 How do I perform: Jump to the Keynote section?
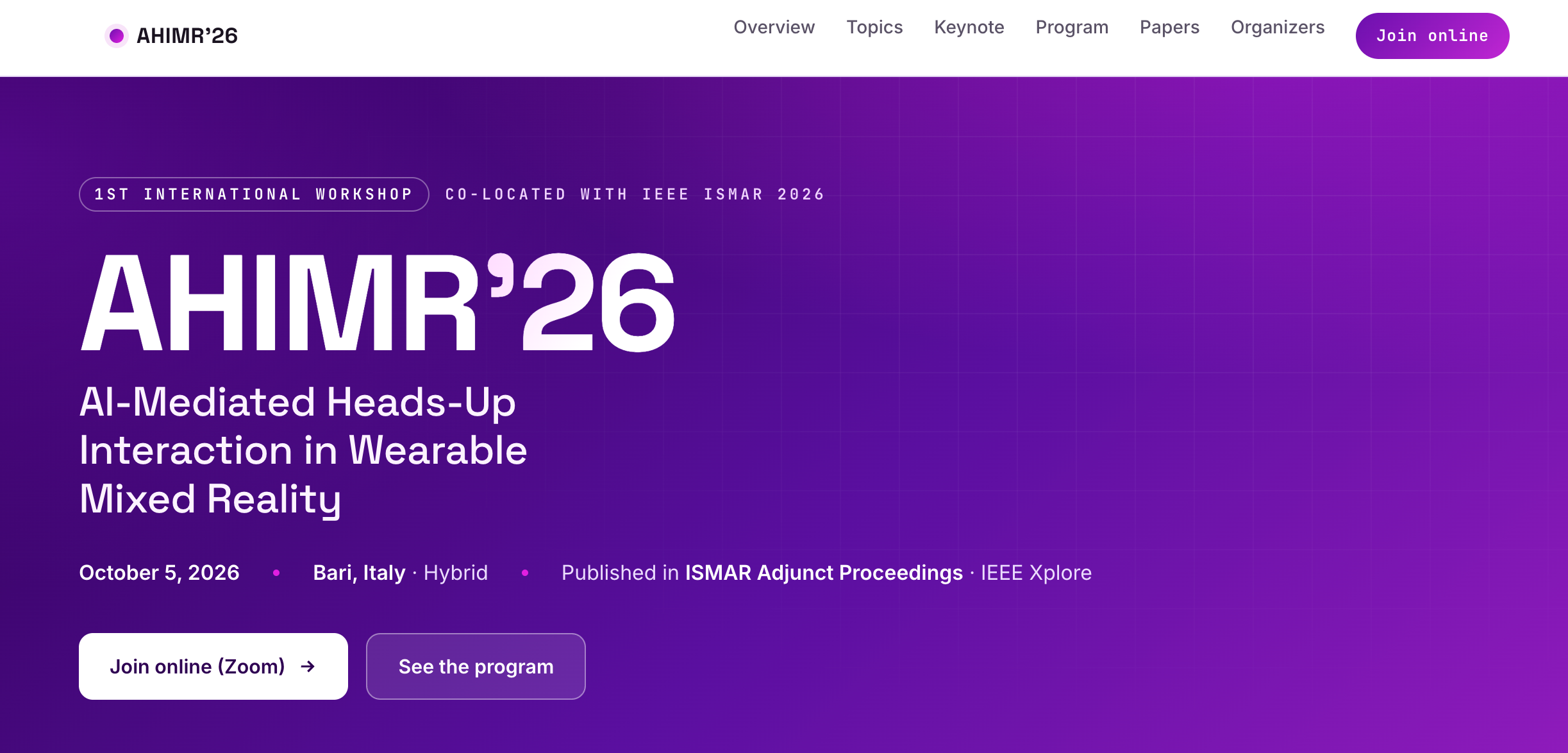[969, 27]
